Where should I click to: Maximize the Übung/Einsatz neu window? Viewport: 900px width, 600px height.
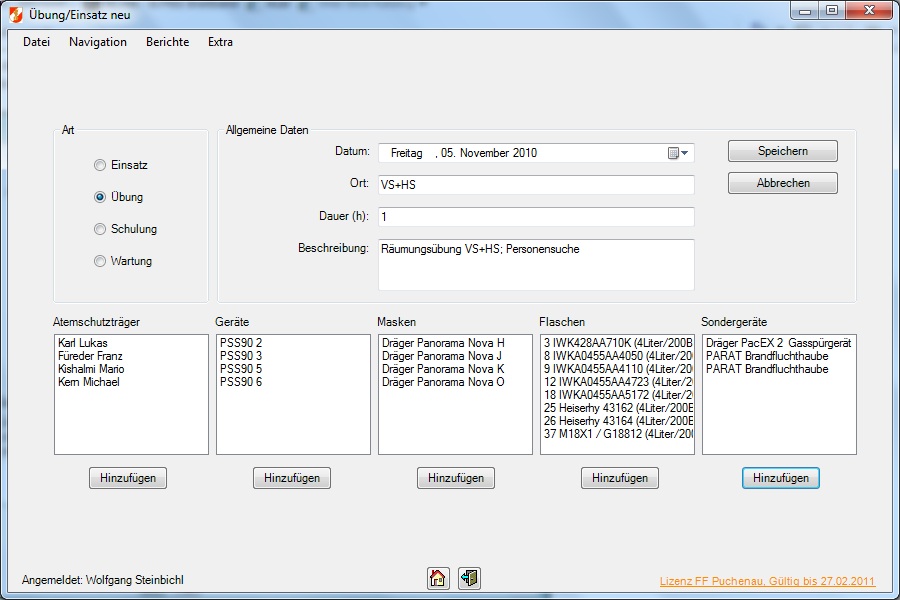[832, 11]
